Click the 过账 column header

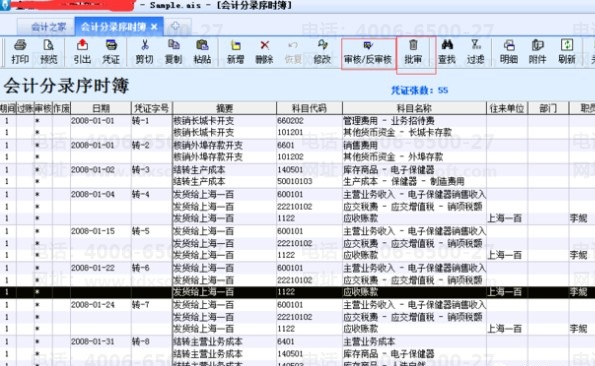tap(25, 108)
